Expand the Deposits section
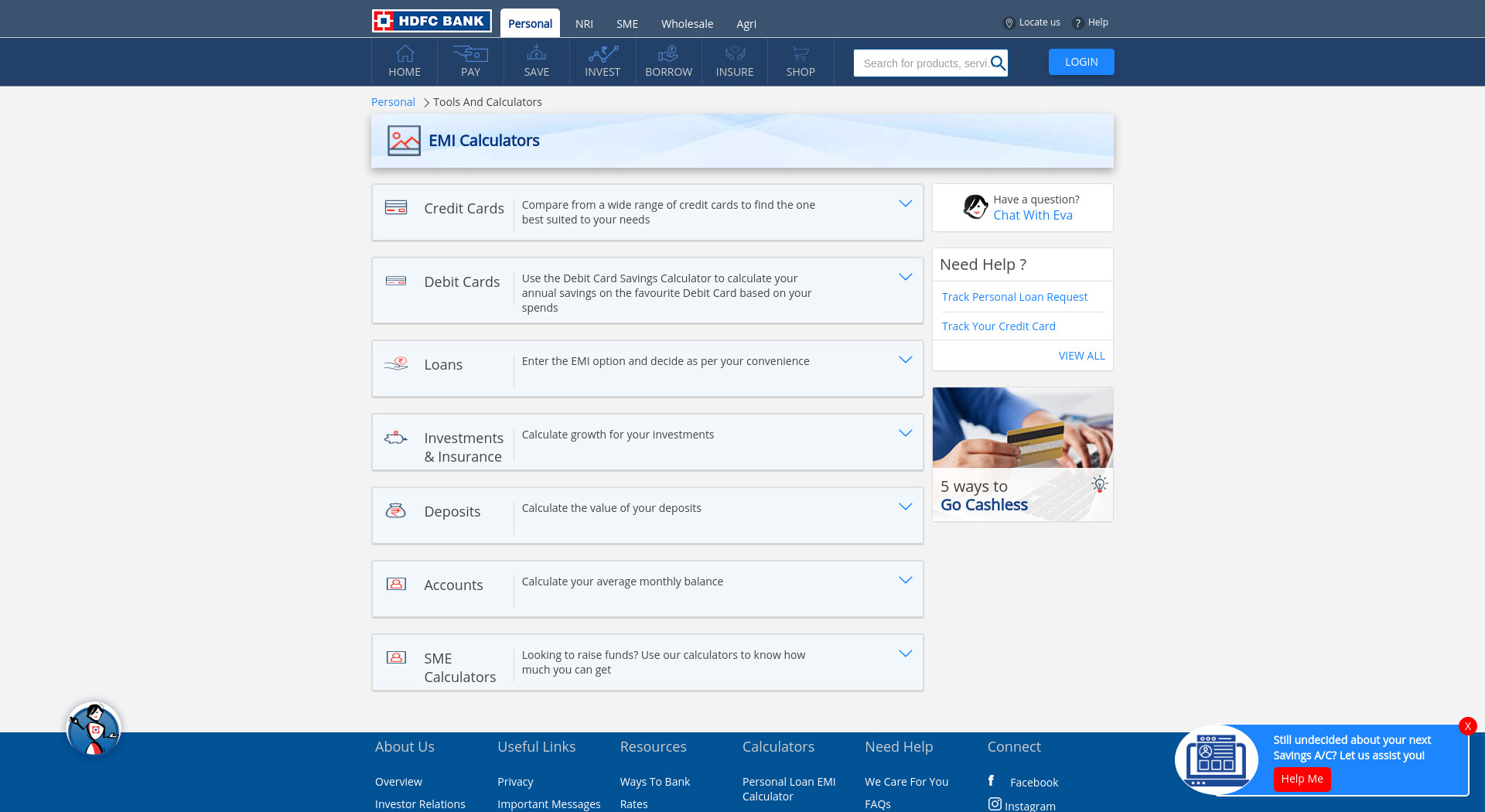 906,507
